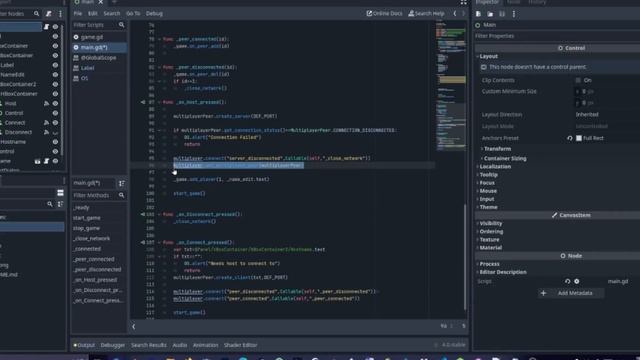640x360 pixels.
Task: Jump to the _close_network method in methods list
Action: tap(92, 238)
